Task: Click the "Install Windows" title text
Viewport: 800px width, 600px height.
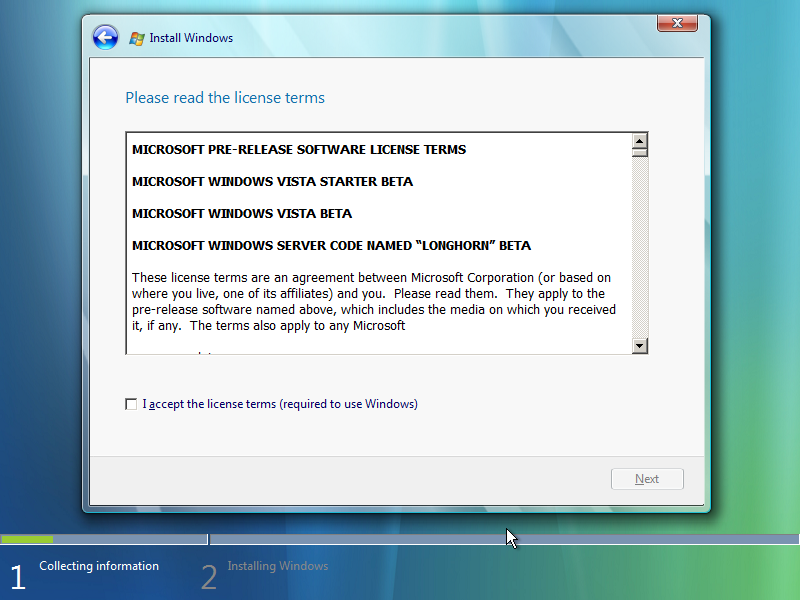Action: (191, 38)
